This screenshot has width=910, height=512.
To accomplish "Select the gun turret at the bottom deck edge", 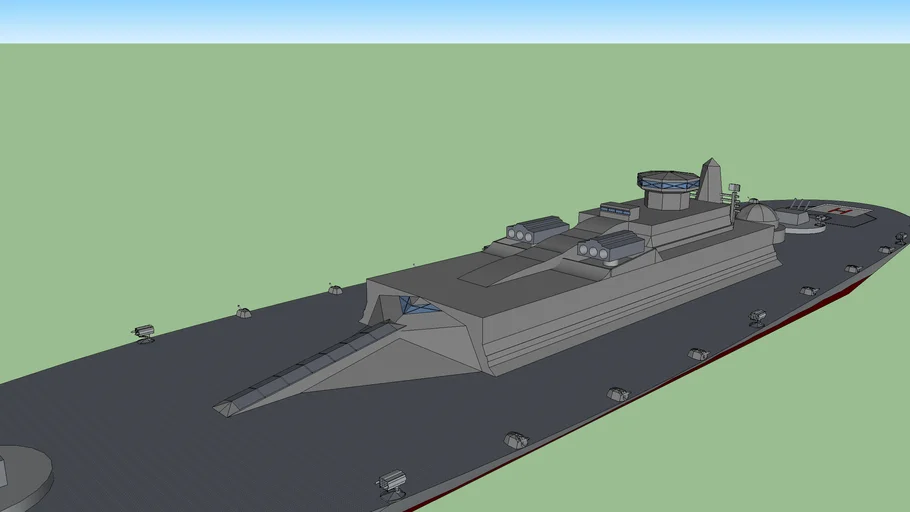I will tap(391, 482).
